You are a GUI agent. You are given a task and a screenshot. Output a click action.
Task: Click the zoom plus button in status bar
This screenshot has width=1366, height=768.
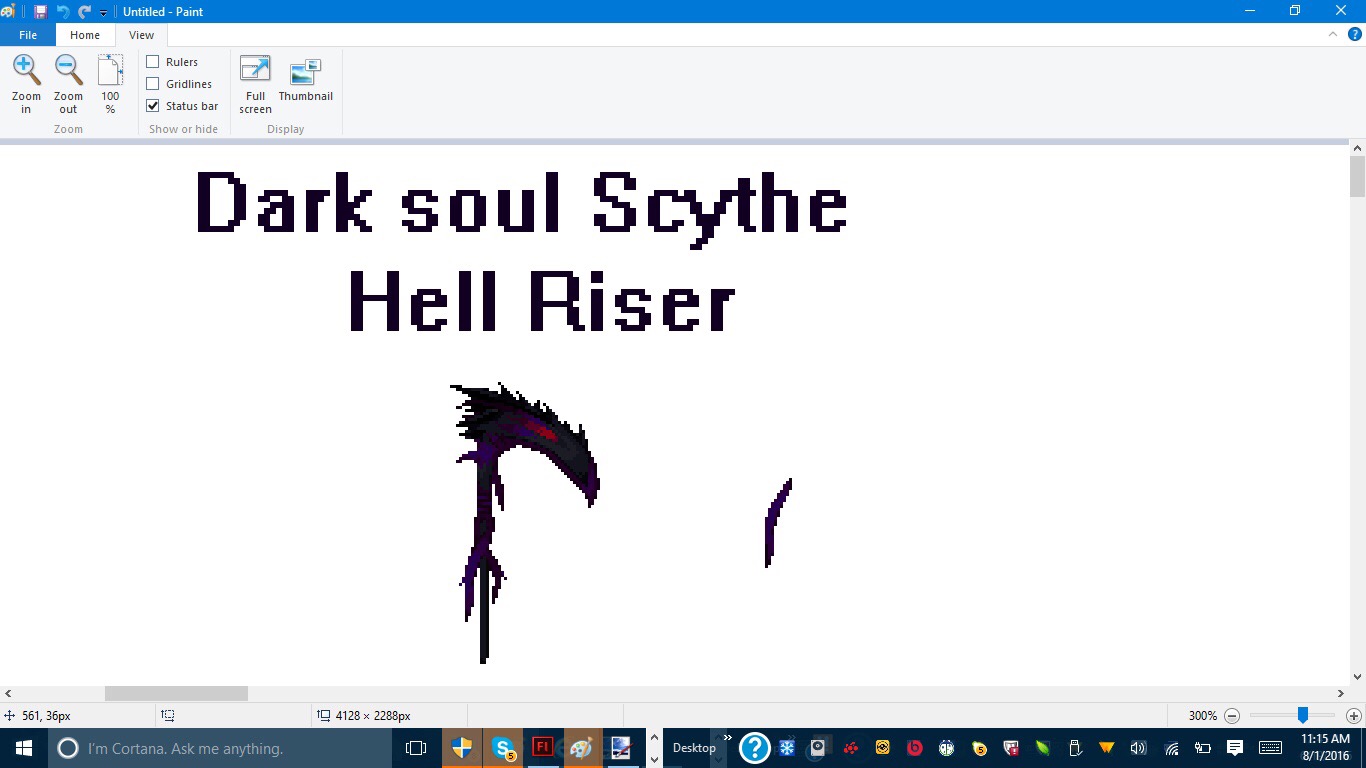(1353, 716)
